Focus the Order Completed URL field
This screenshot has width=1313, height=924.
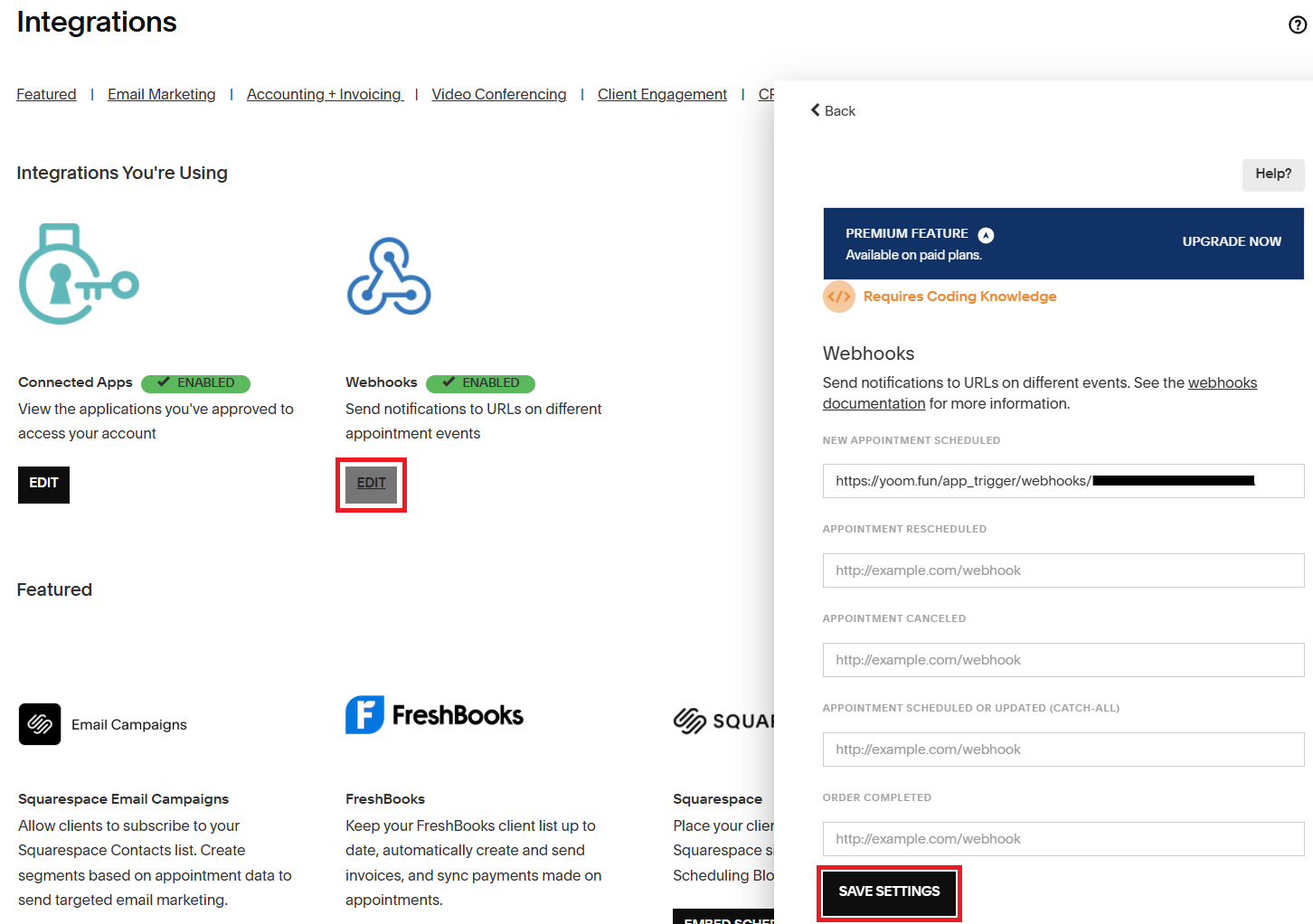[1063, 839]
